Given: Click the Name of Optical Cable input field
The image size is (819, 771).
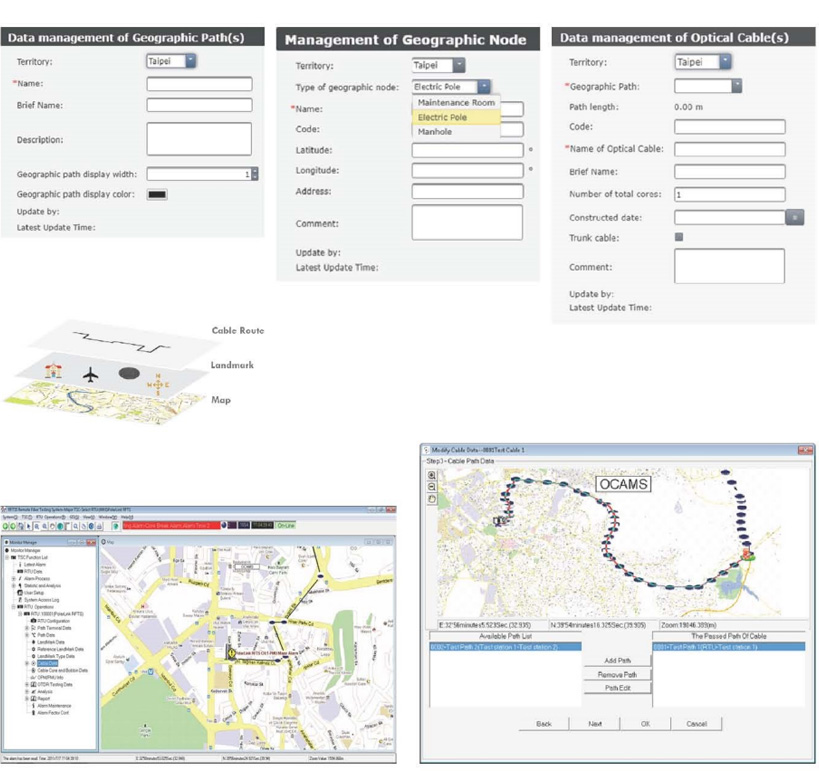Looking at the screenshot, I should click(x=729, y=150).
